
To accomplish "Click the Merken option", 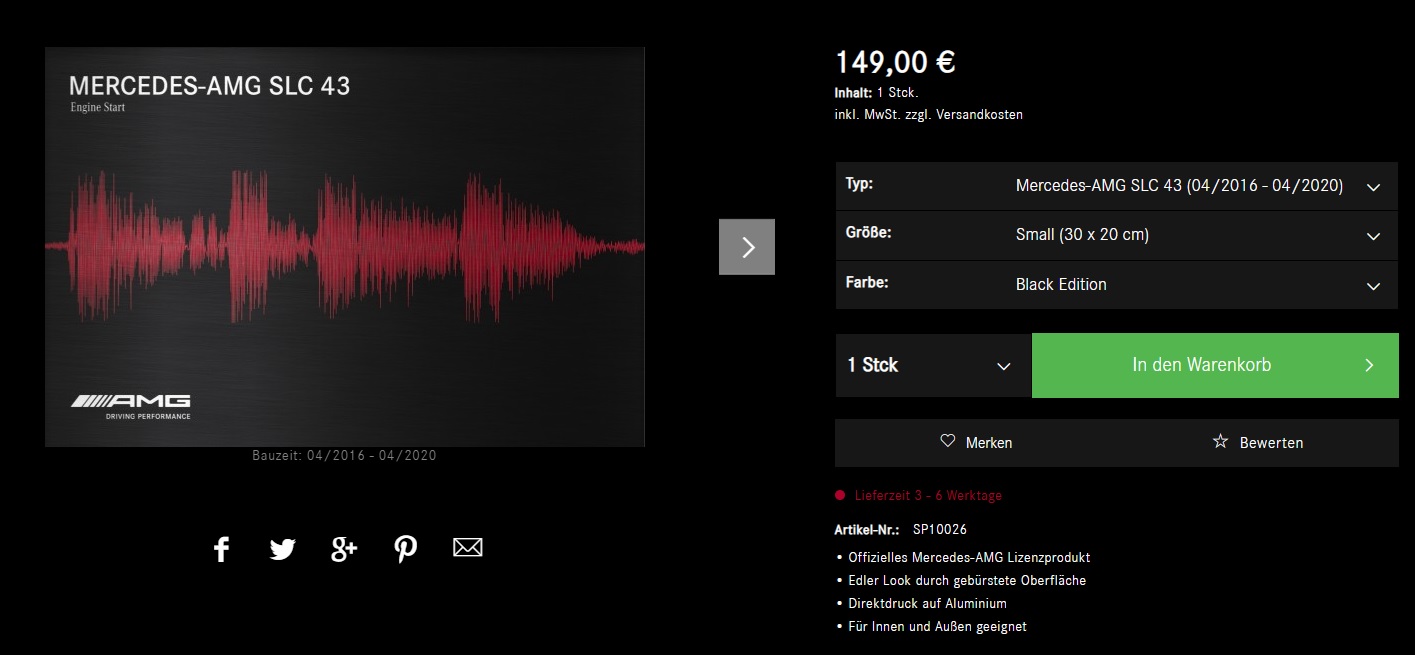I will [988, 442].
